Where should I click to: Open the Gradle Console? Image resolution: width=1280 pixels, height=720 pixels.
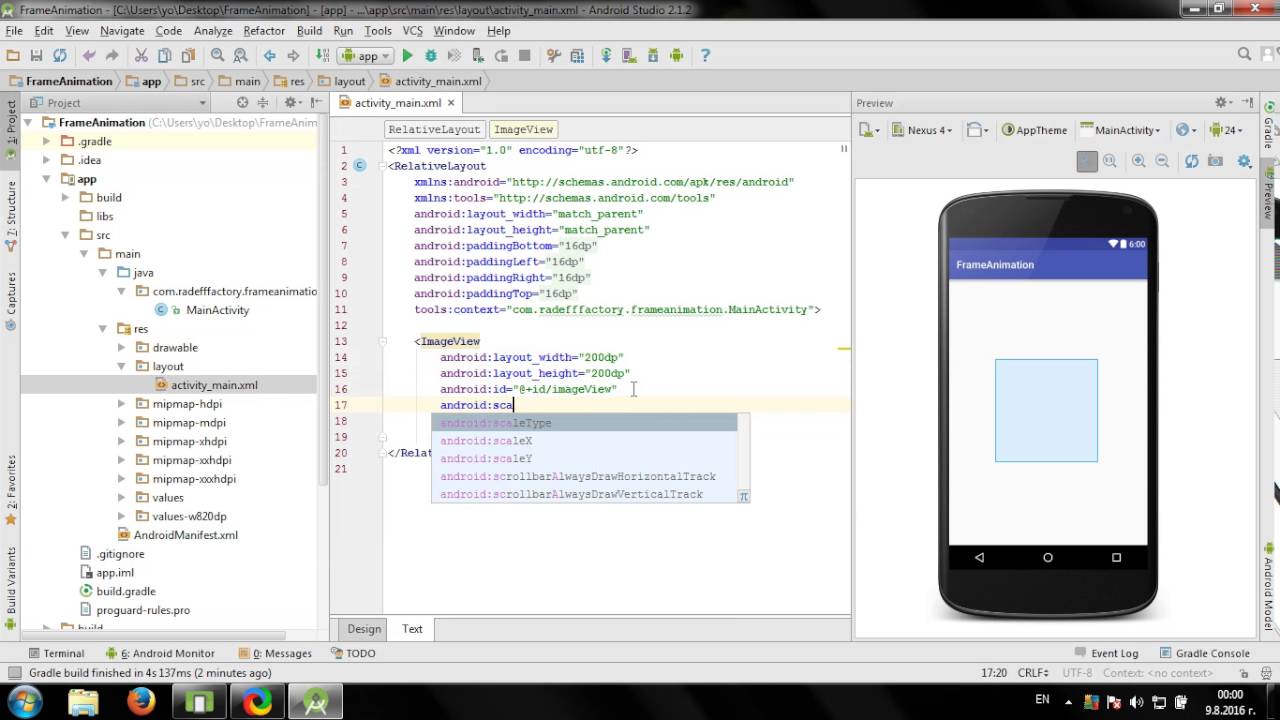click(x=1204, y=653)
